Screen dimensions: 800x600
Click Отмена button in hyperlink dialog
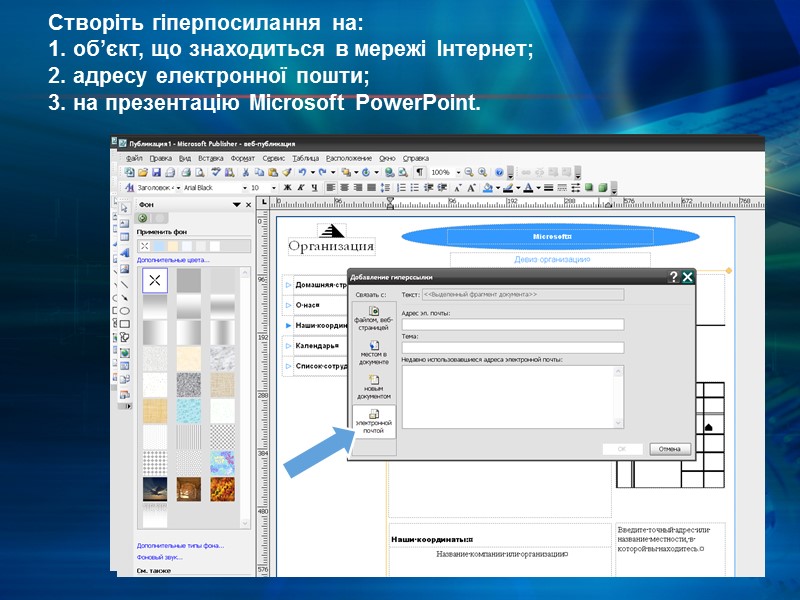(670, 449)
